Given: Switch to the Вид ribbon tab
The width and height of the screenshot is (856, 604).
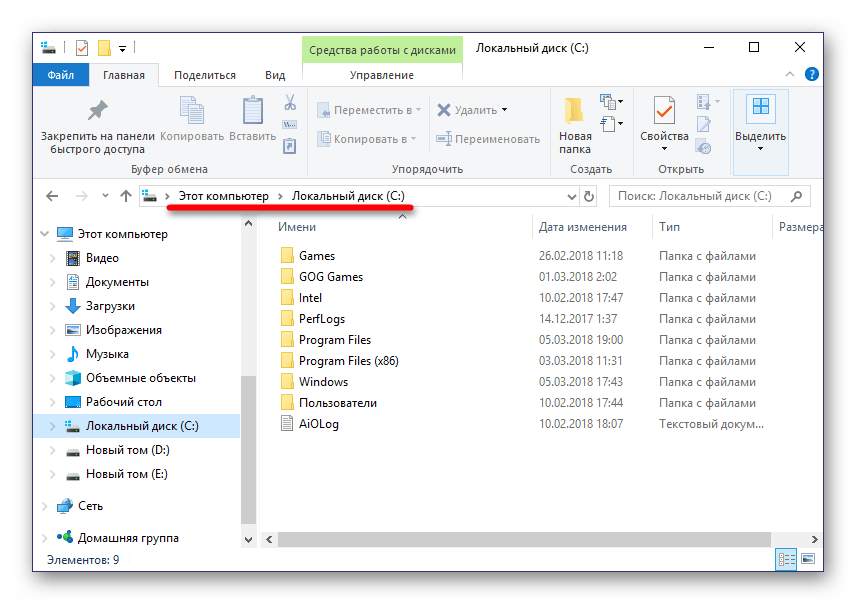Looking at the screenshot, I should (275, 75).
